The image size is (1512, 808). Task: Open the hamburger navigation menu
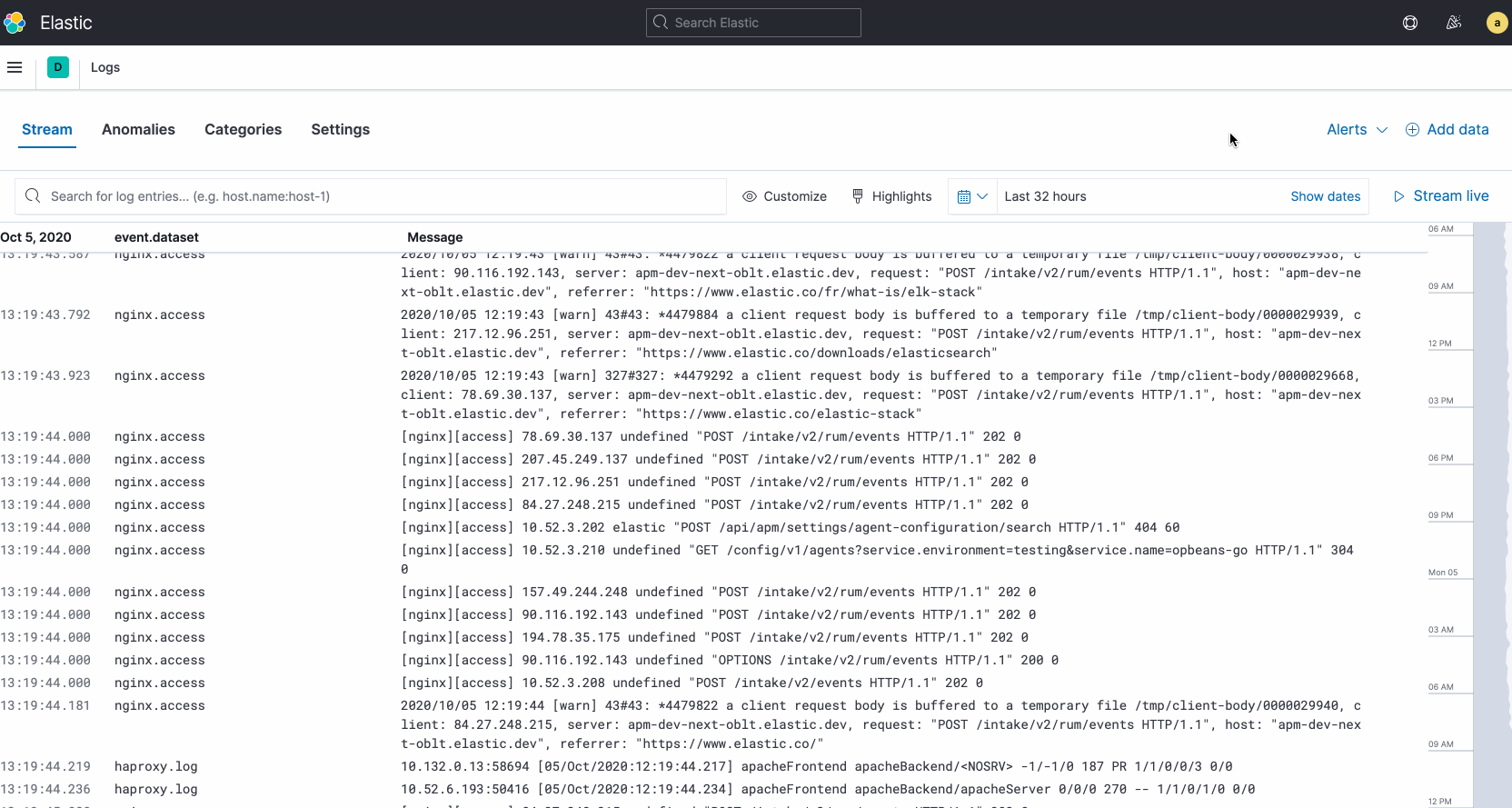pyautogui.click(x=15, y=67)
